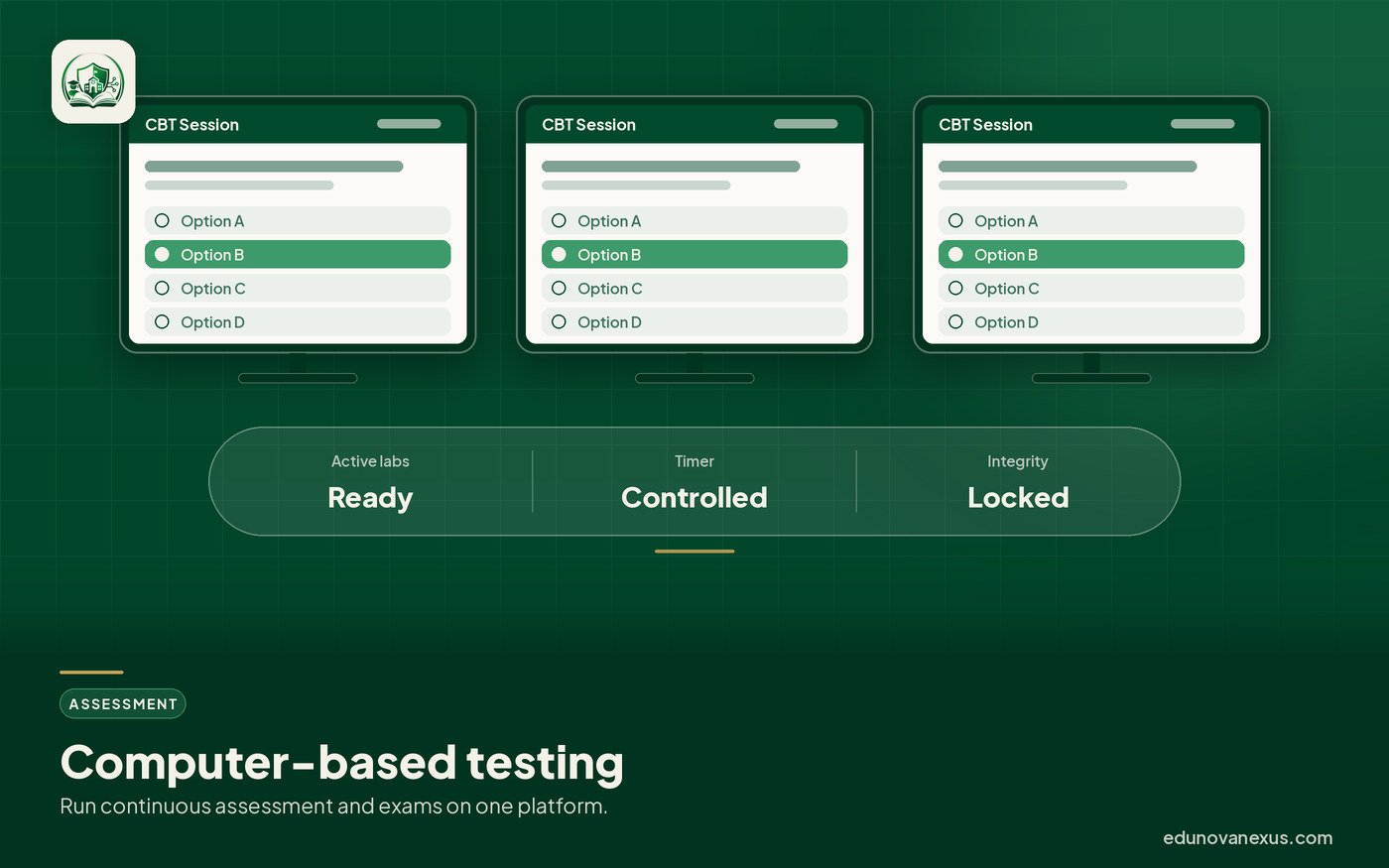Click the 'Controlled' status under Timer
This screenshot has width=1389, height=868.
click(694, 498)
